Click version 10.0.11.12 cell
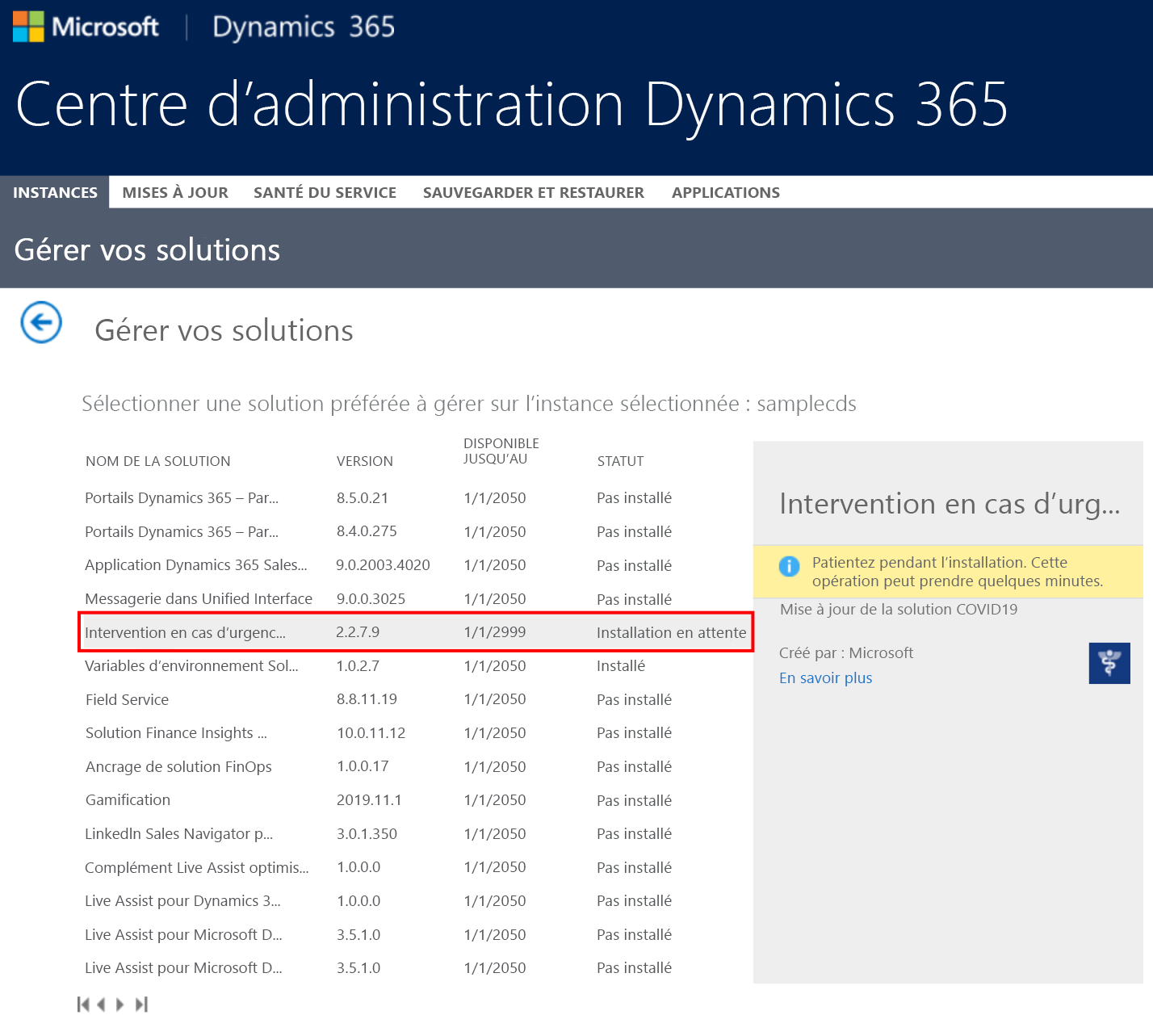 coord(371,733)
